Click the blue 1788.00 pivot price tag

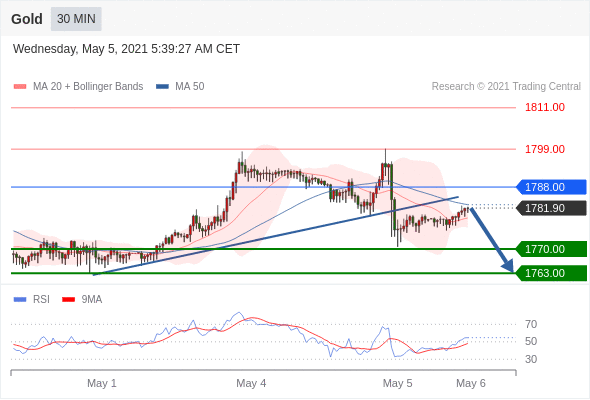552,187
